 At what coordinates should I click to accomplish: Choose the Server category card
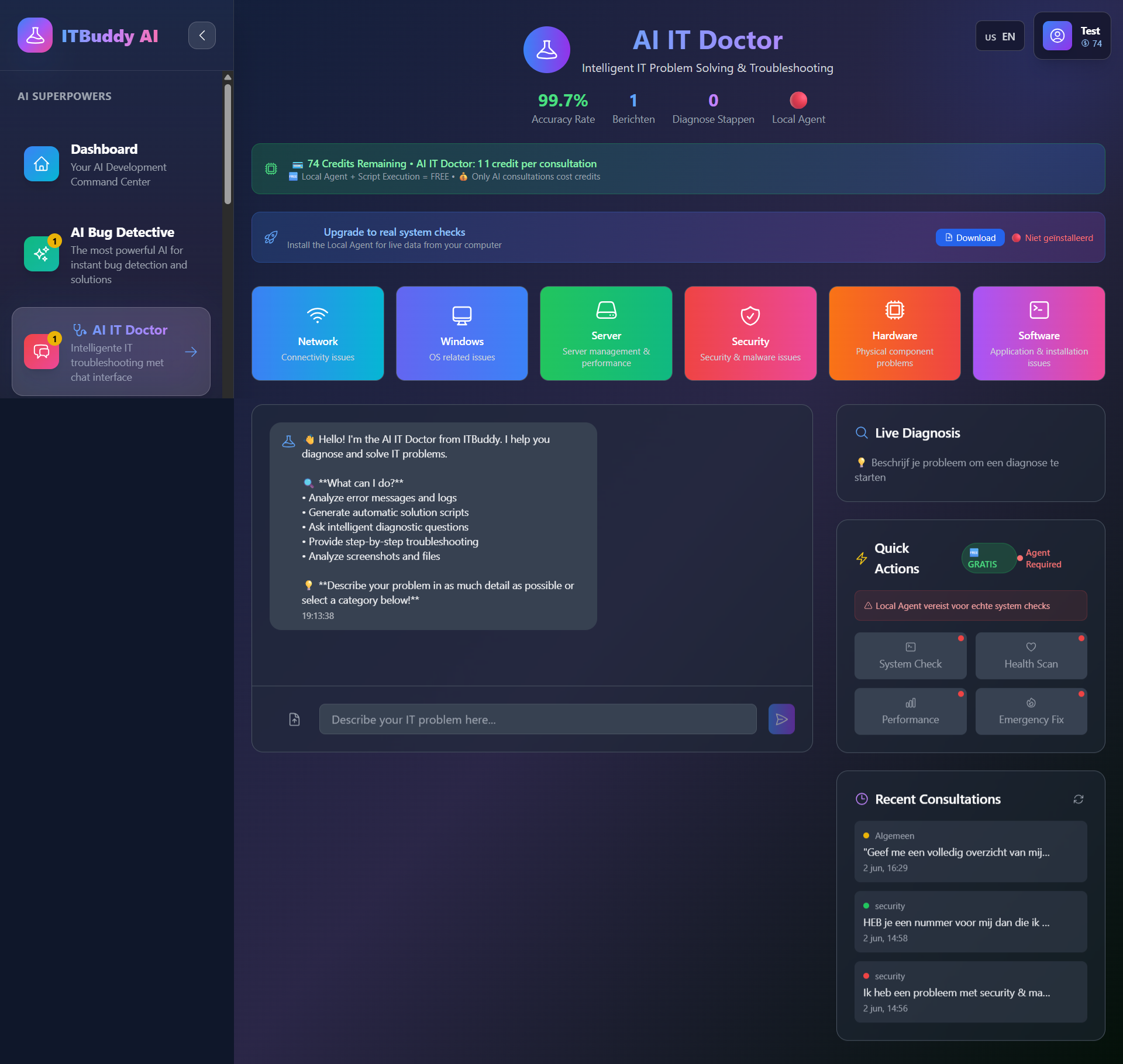[606, 333]
